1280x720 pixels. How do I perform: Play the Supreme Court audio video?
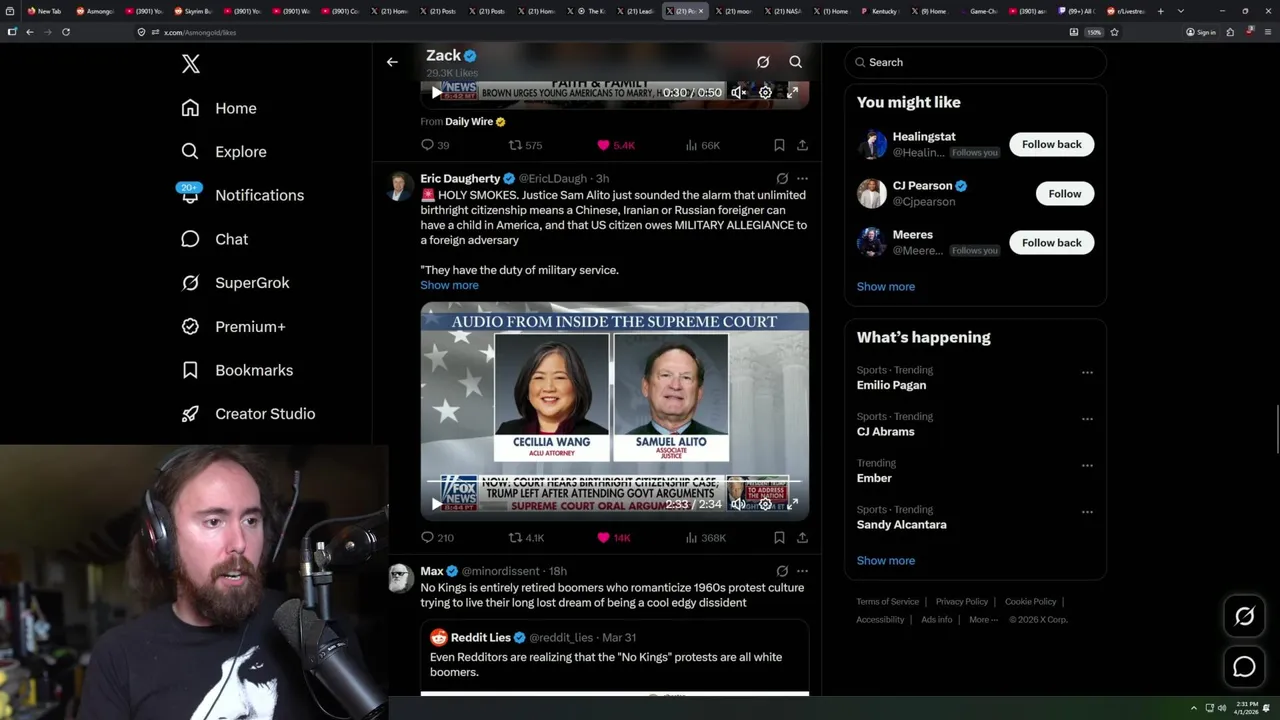[436, 504]
